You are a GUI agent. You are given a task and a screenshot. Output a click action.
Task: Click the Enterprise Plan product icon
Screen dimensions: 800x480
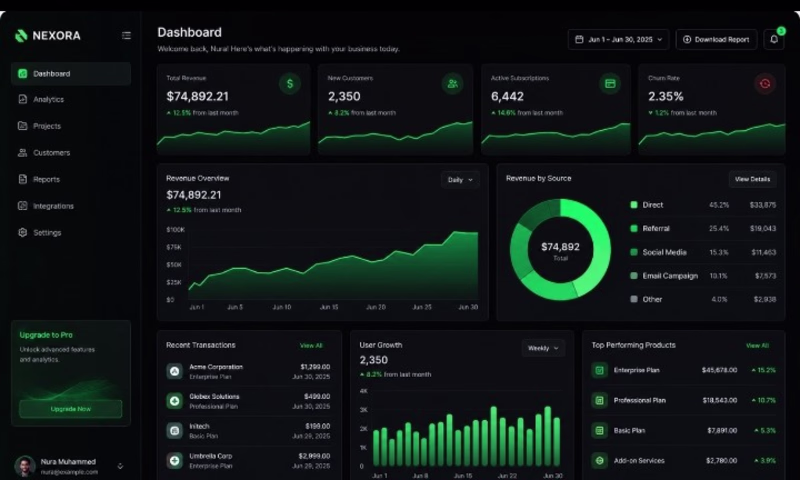click(599, 370)
